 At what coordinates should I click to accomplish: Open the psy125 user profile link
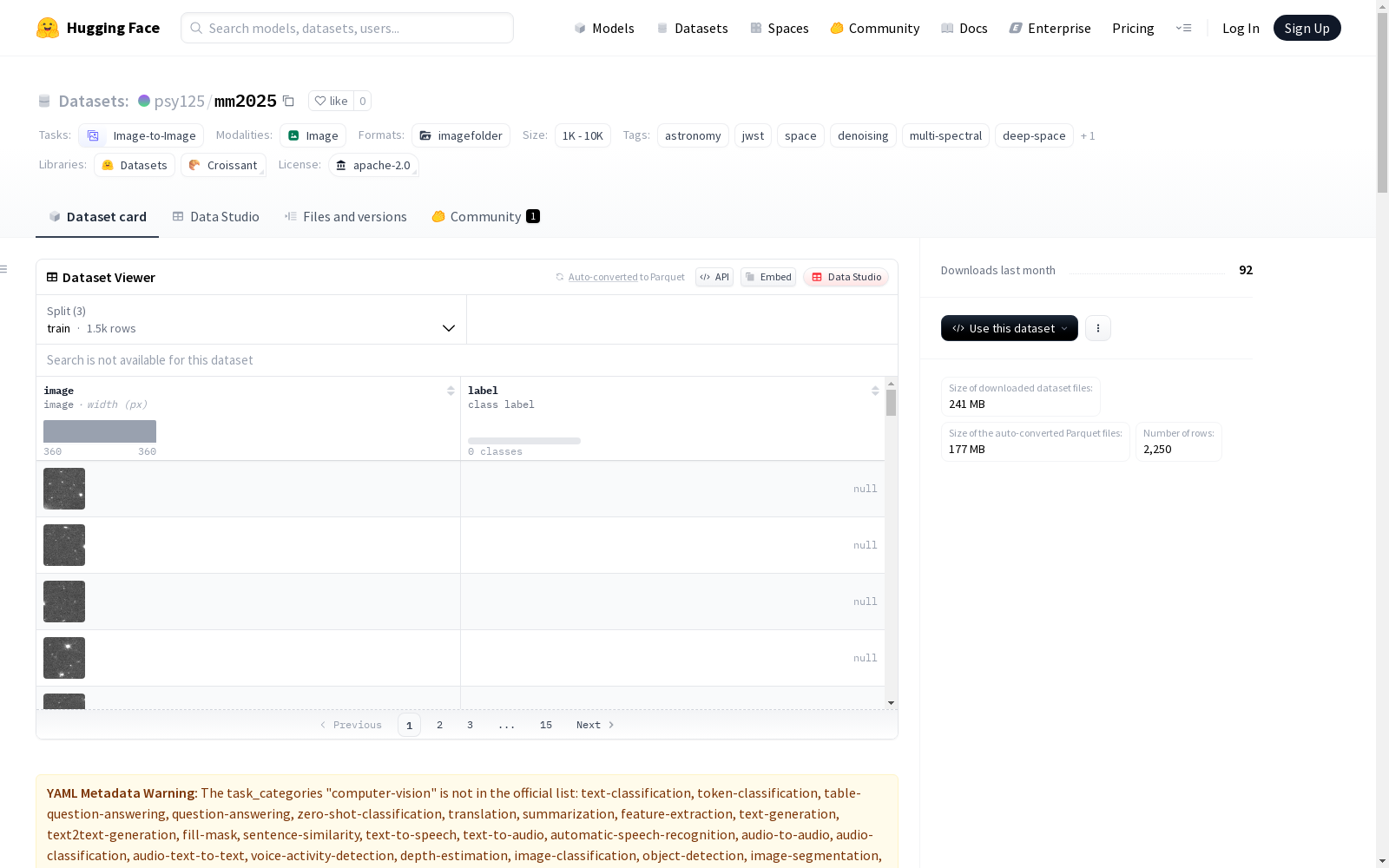[180, 101]
